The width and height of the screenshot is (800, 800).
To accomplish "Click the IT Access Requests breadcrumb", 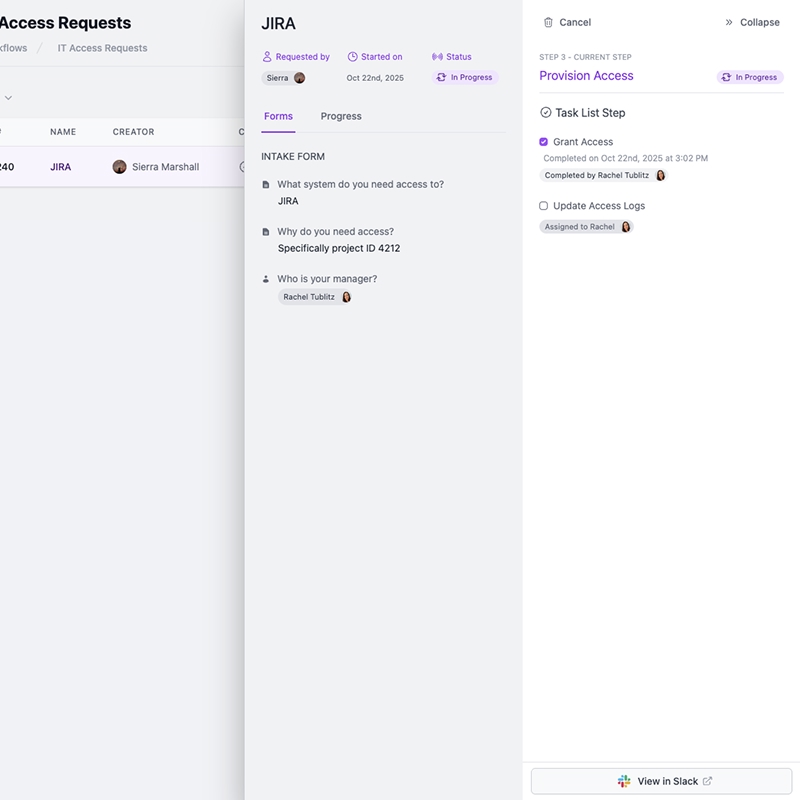I will (102, 48).
